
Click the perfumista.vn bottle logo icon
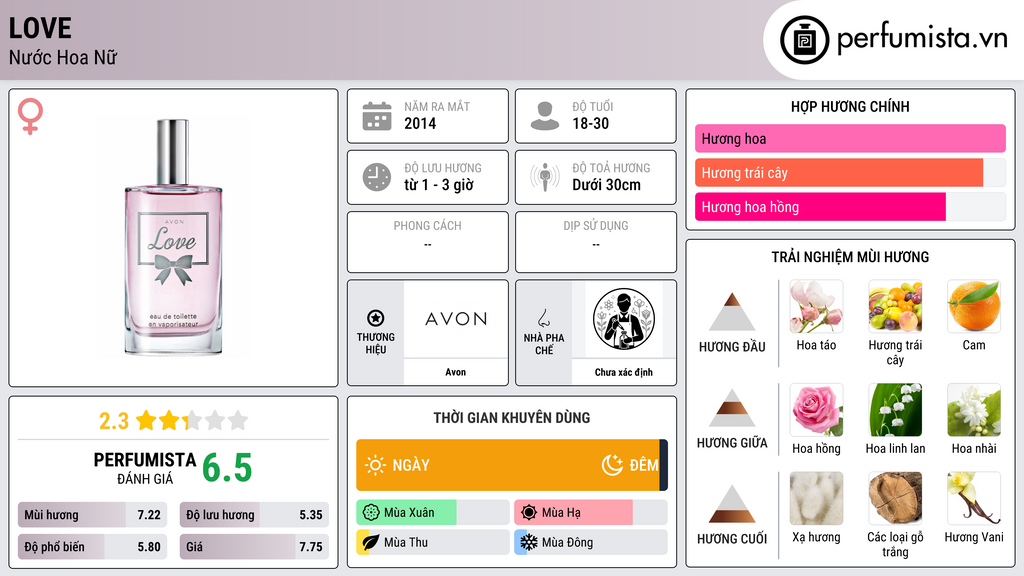point(804,40)
